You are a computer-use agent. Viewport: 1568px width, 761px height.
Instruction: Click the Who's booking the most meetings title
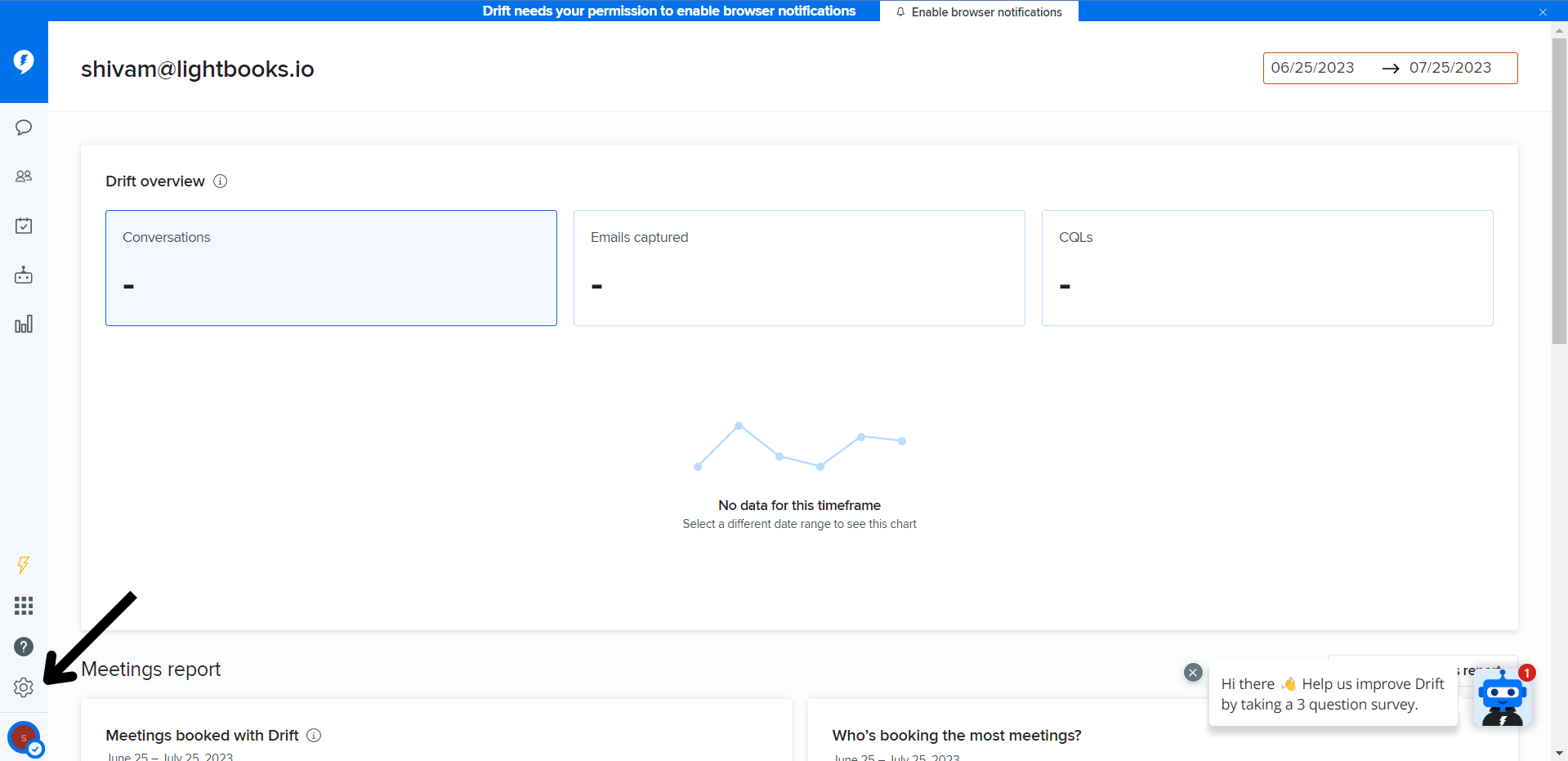point(957,736)
